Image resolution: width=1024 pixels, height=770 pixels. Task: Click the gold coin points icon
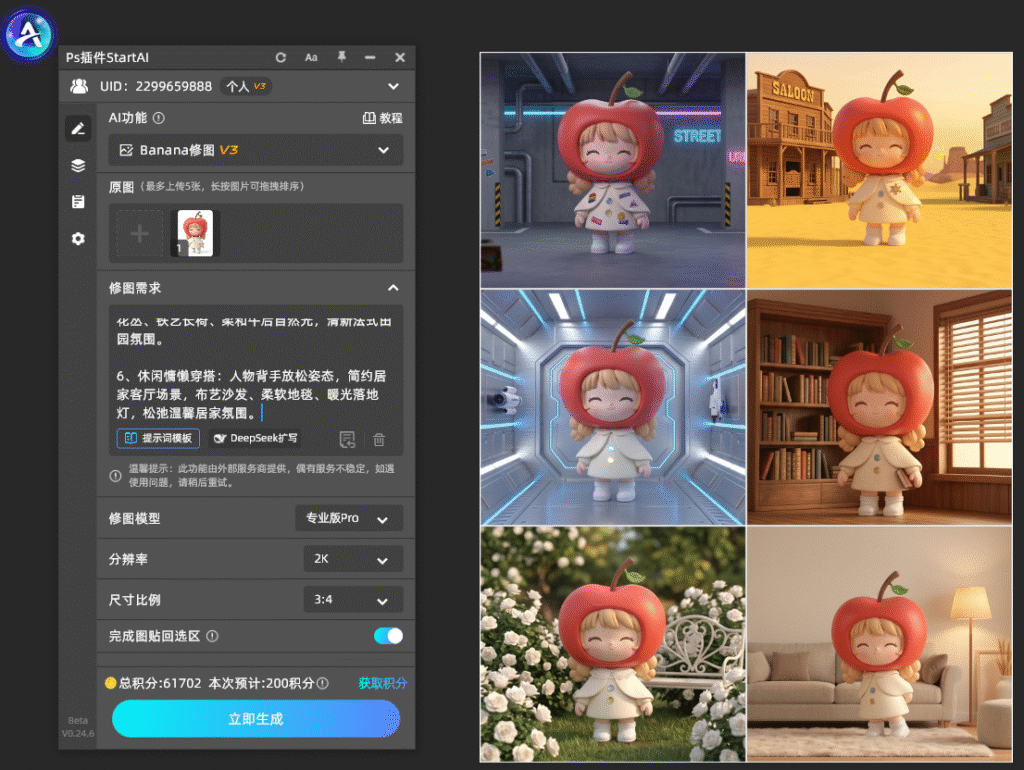click(x=110, y=683)
